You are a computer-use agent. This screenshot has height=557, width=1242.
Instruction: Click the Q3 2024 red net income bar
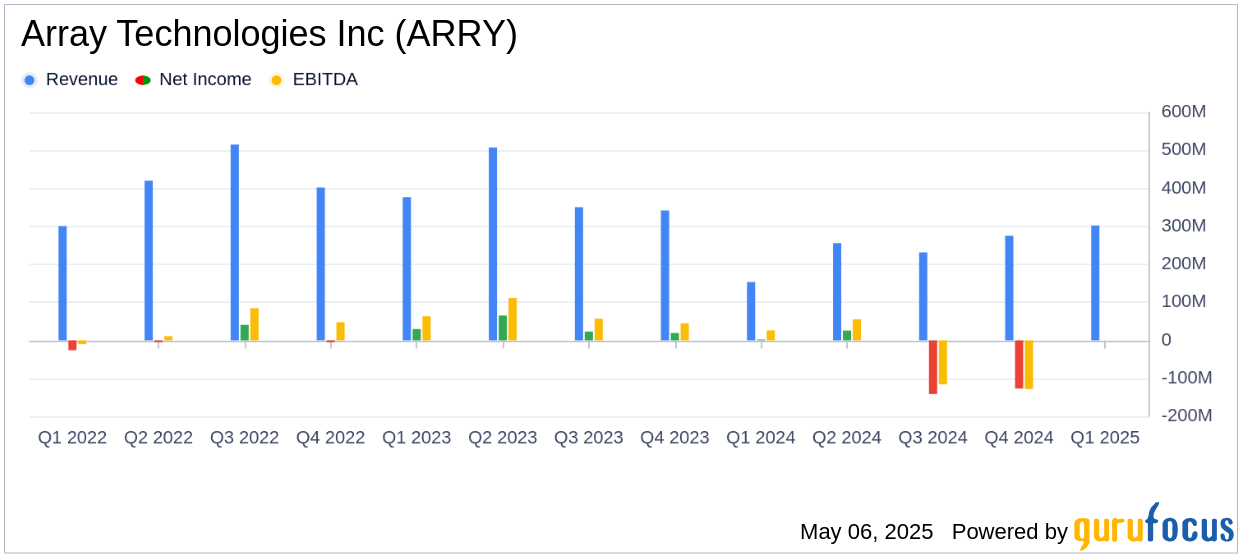click(x=933, y=367)
